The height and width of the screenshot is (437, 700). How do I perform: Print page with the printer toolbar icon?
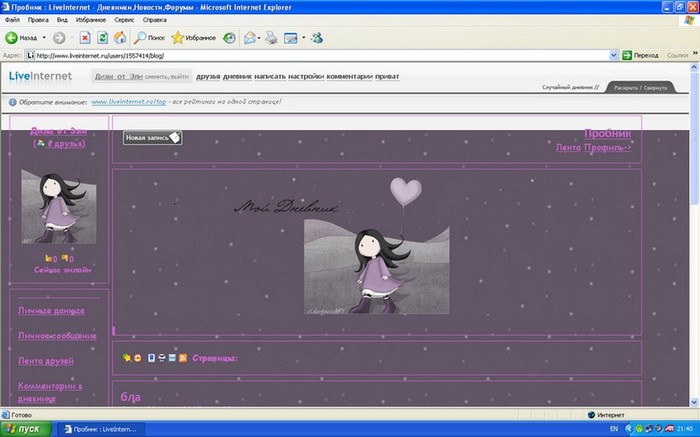(x=271, y=38)
